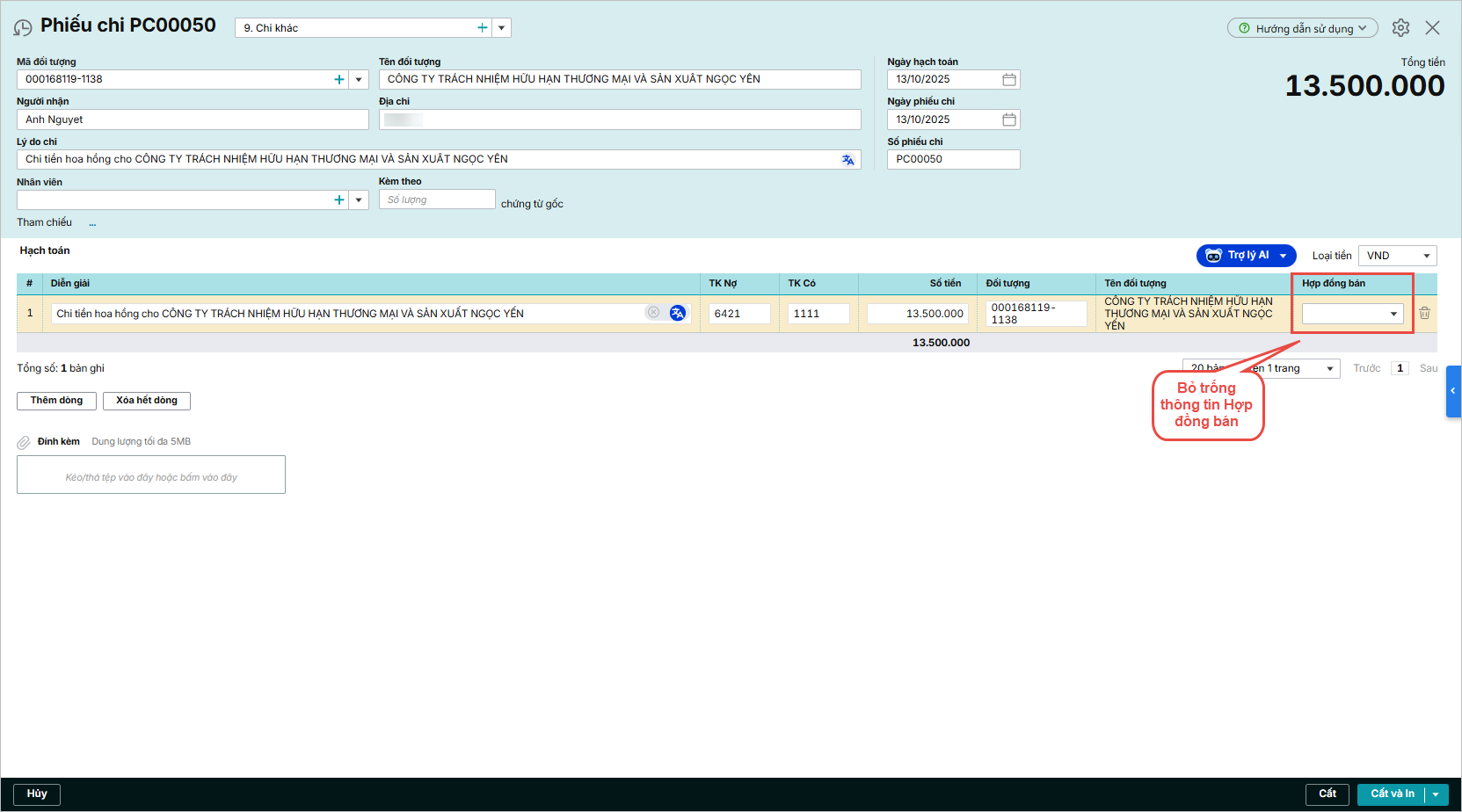Click the Người nhận input field
Viewport: 1462px width, 812px height.
pos(193,120)
